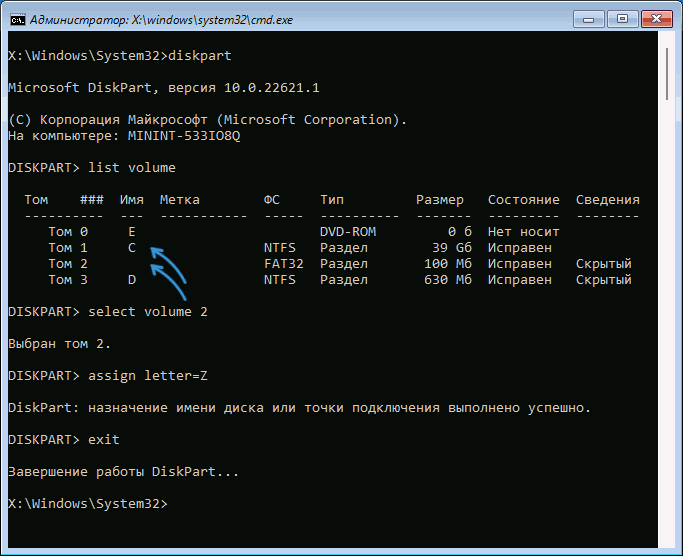Click the '(C) Корпорация Майкрософт' copyright line
The height and width of the screenshot is (556, 683).
(207, 120)
